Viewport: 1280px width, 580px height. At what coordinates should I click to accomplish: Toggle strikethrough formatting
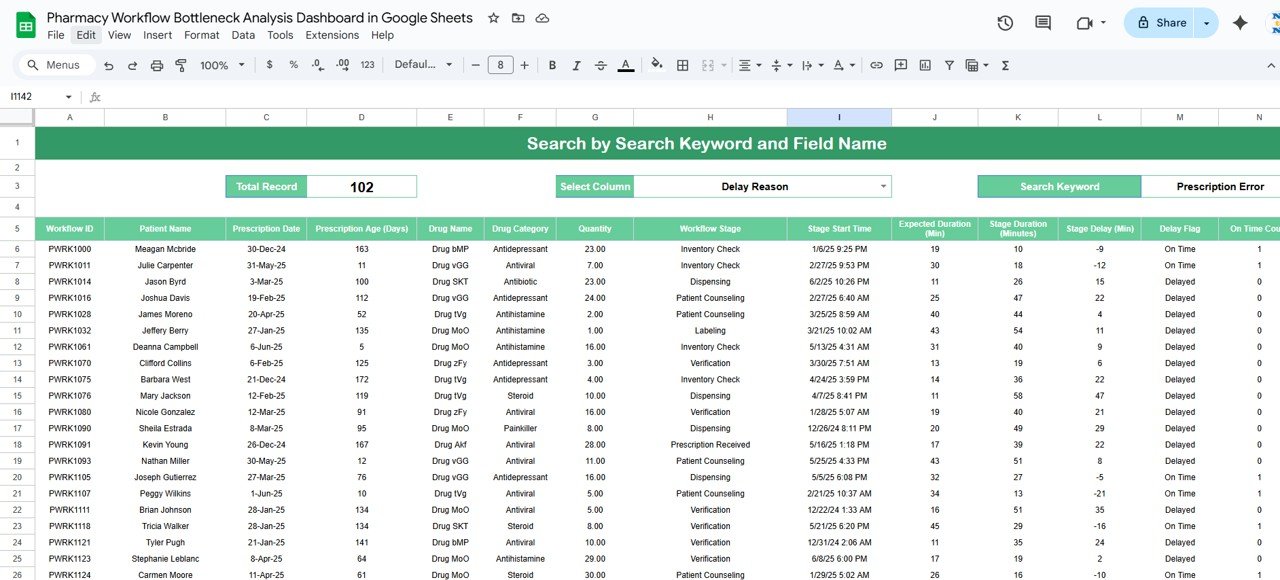601,65
